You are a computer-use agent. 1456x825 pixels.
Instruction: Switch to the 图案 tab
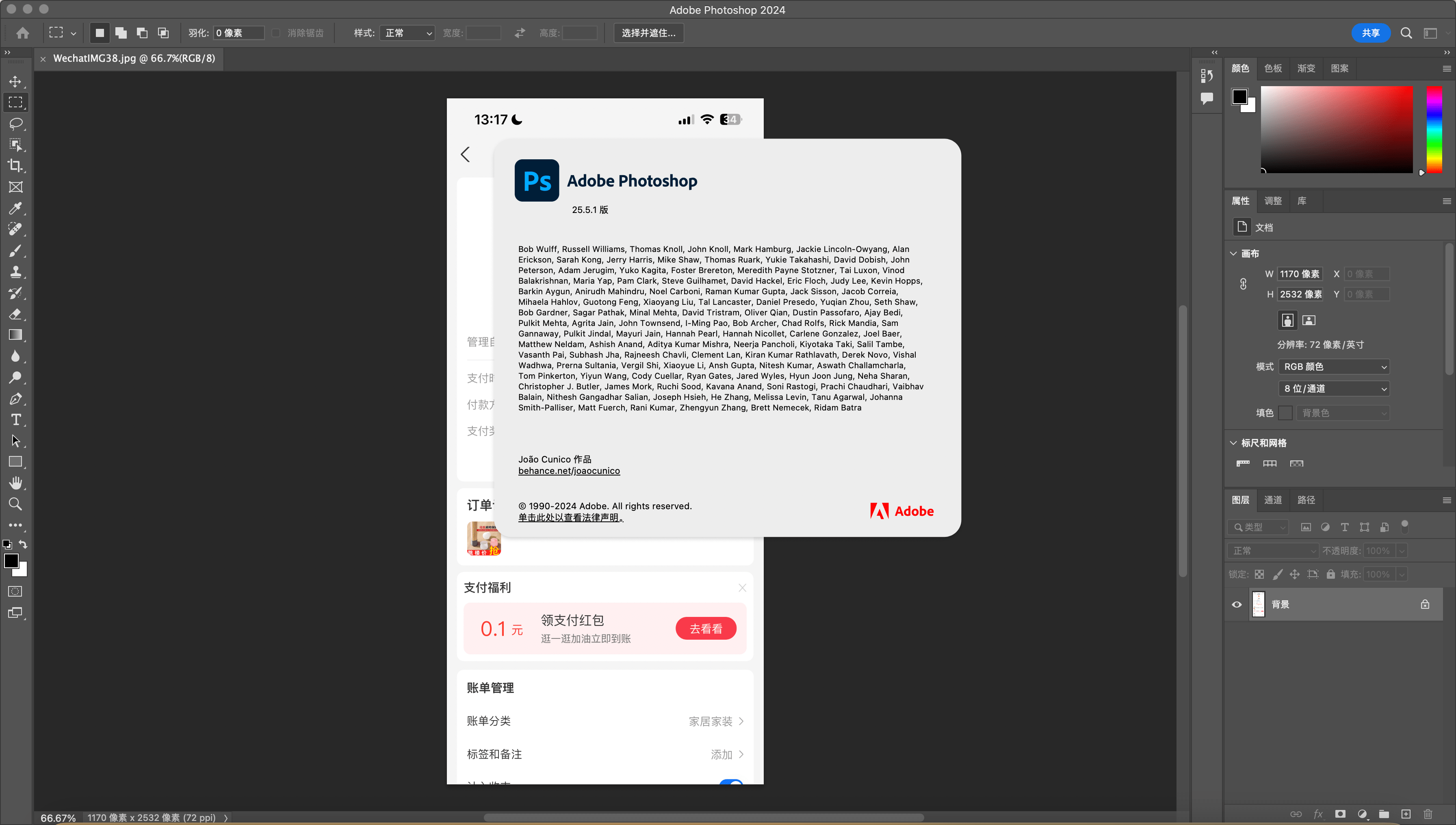(x=1339, y=69)
